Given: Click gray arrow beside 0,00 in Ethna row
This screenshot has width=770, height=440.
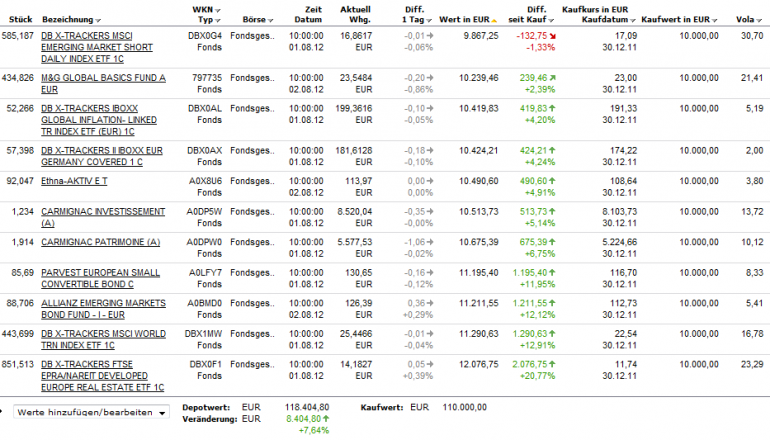Looking at the screenshot, I should [430, 181].
